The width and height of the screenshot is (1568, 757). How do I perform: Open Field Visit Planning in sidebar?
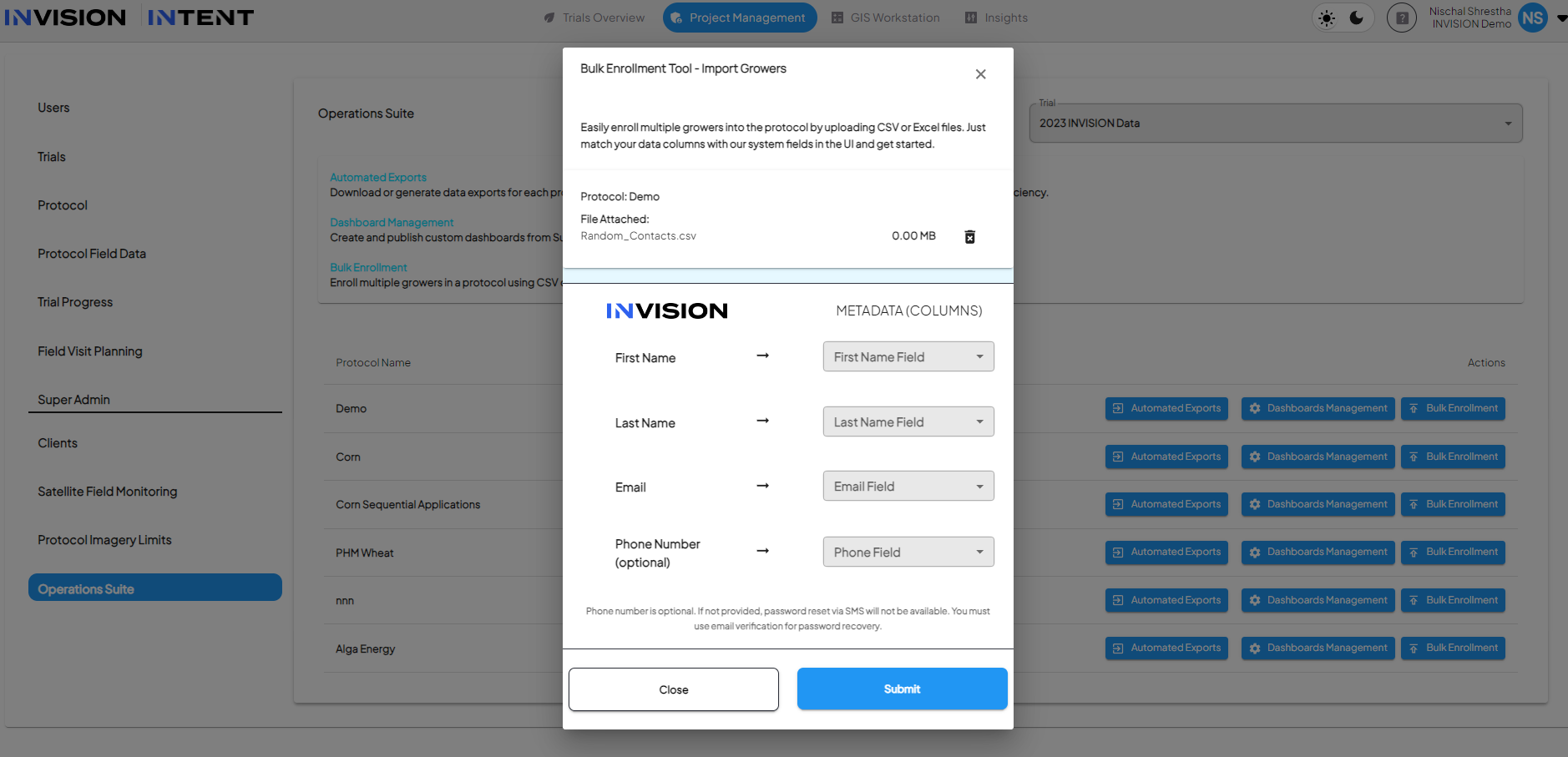pyautogui.click(x=90, y=351)
